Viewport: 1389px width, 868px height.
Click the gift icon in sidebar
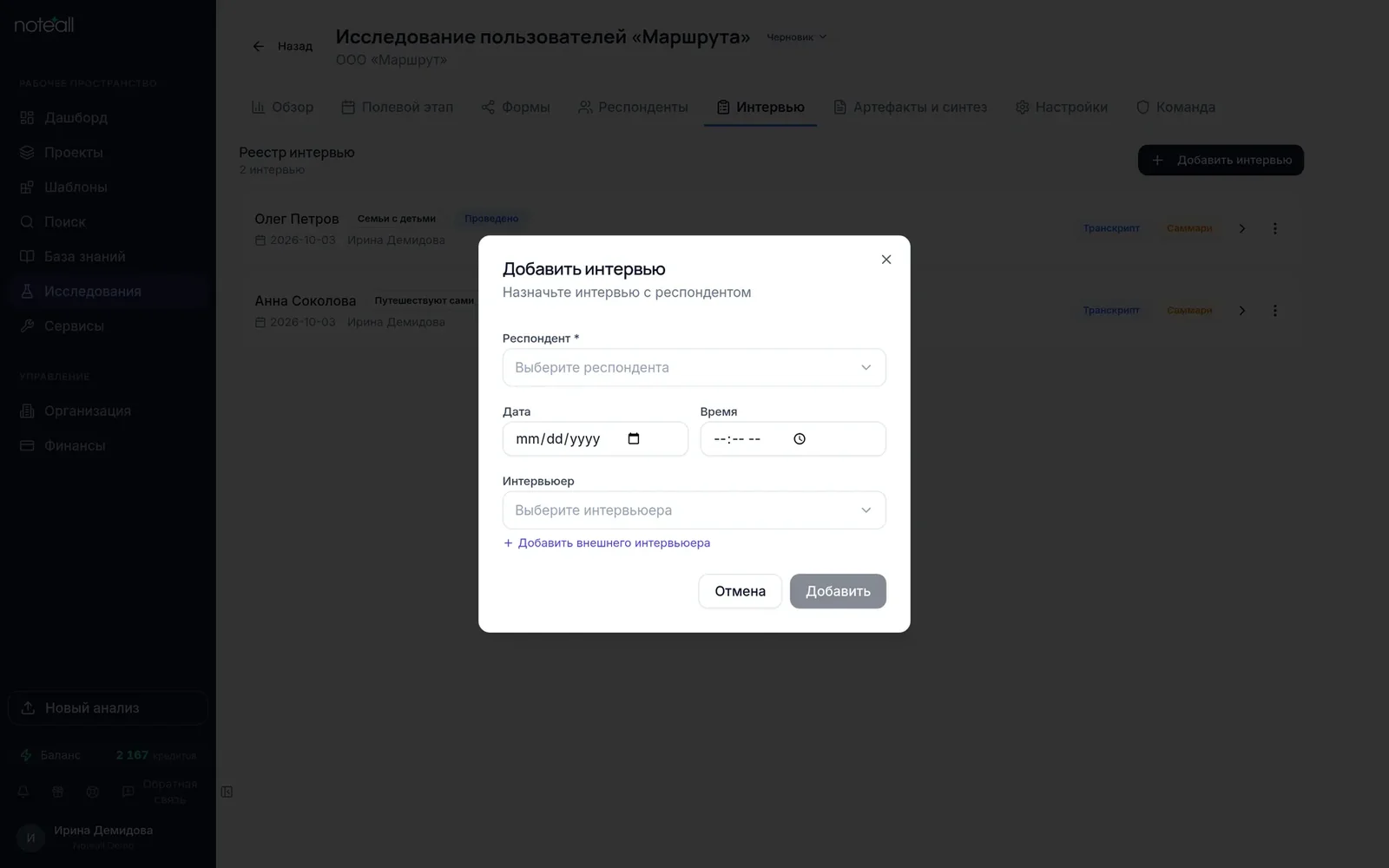click(58, 792)
